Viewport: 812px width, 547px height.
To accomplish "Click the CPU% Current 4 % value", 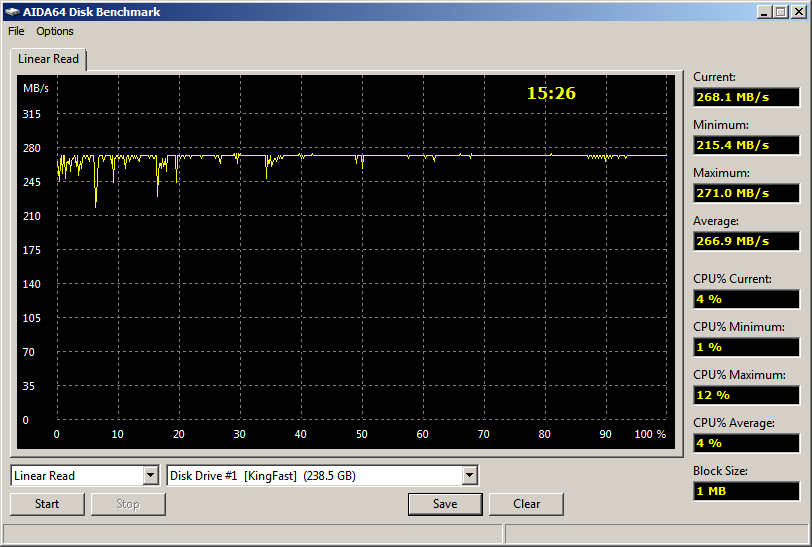I will click(746, 299).
